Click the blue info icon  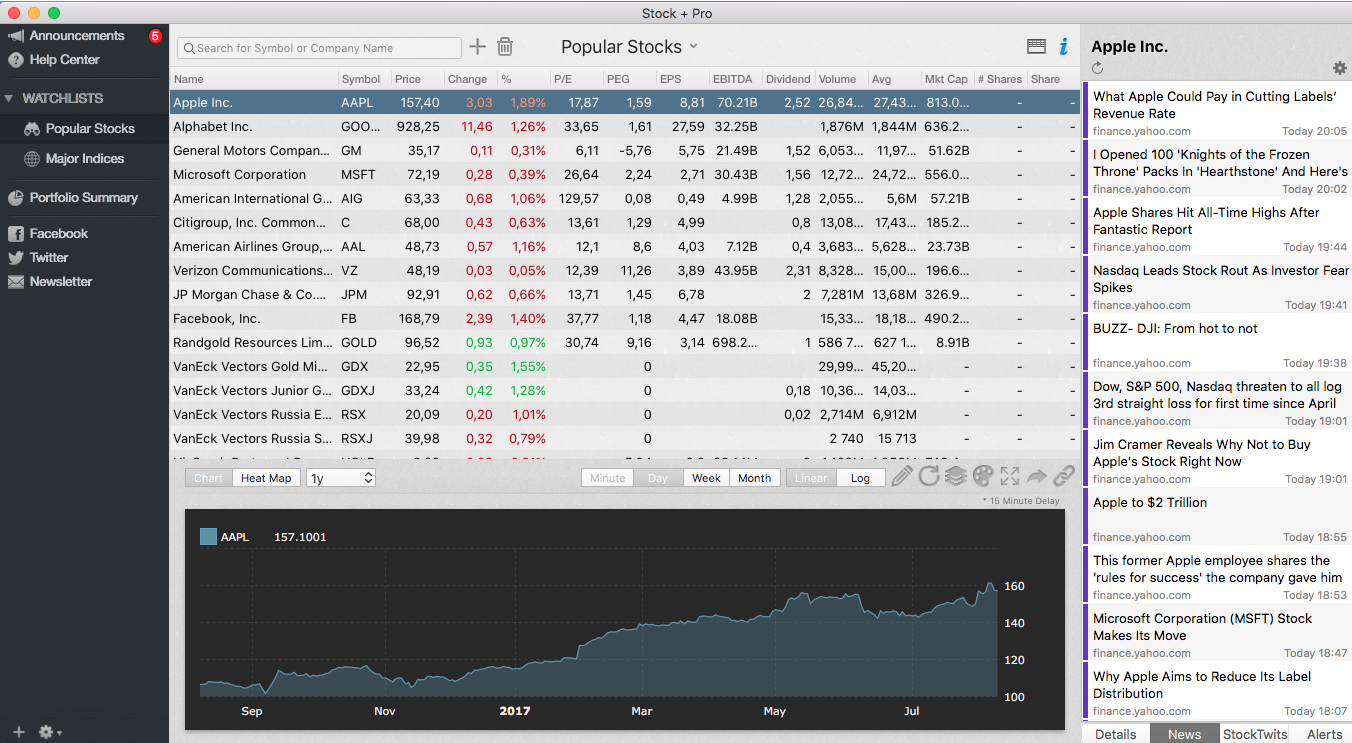click(x=1064, y=46)
